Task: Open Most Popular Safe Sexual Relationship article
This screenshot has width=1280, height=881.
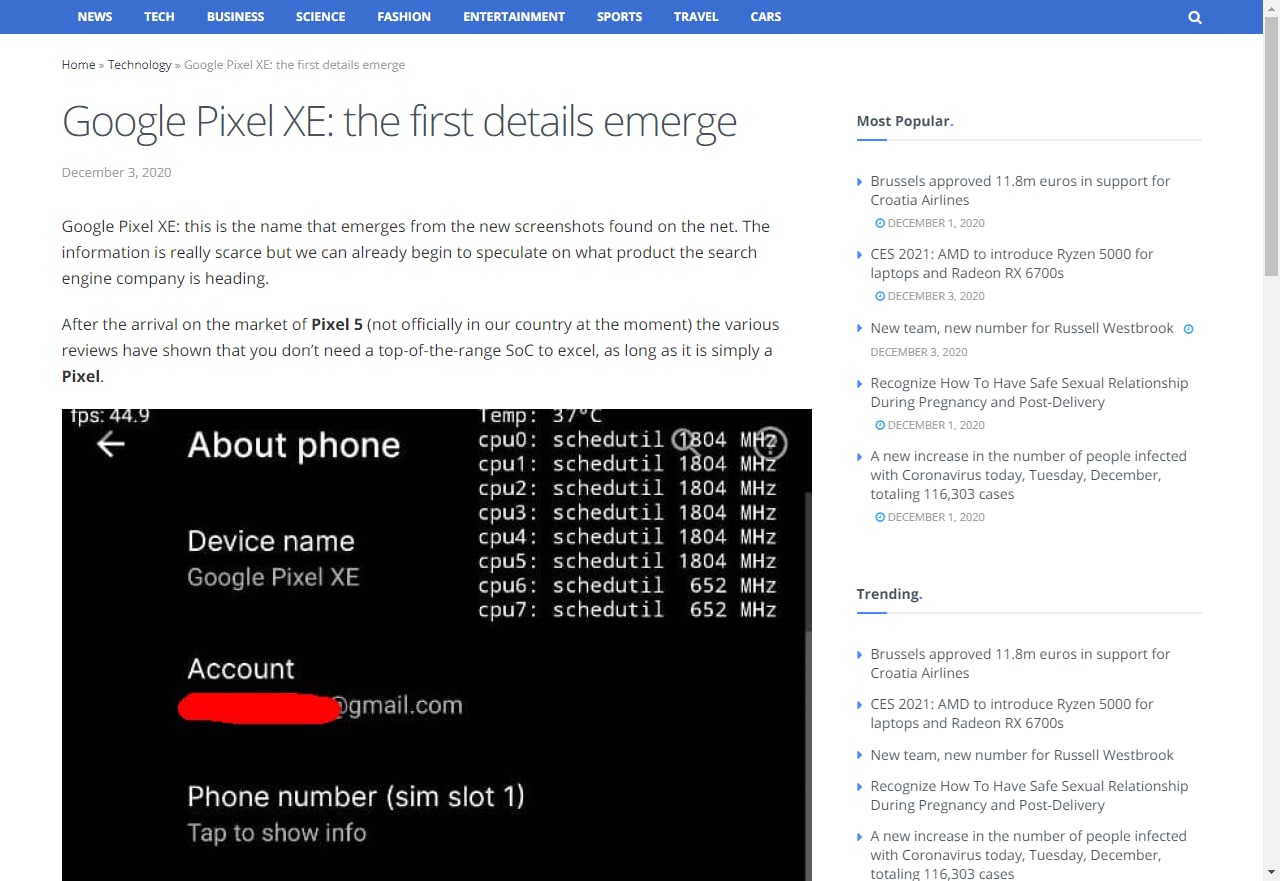Action: (x=1029, y=393)
